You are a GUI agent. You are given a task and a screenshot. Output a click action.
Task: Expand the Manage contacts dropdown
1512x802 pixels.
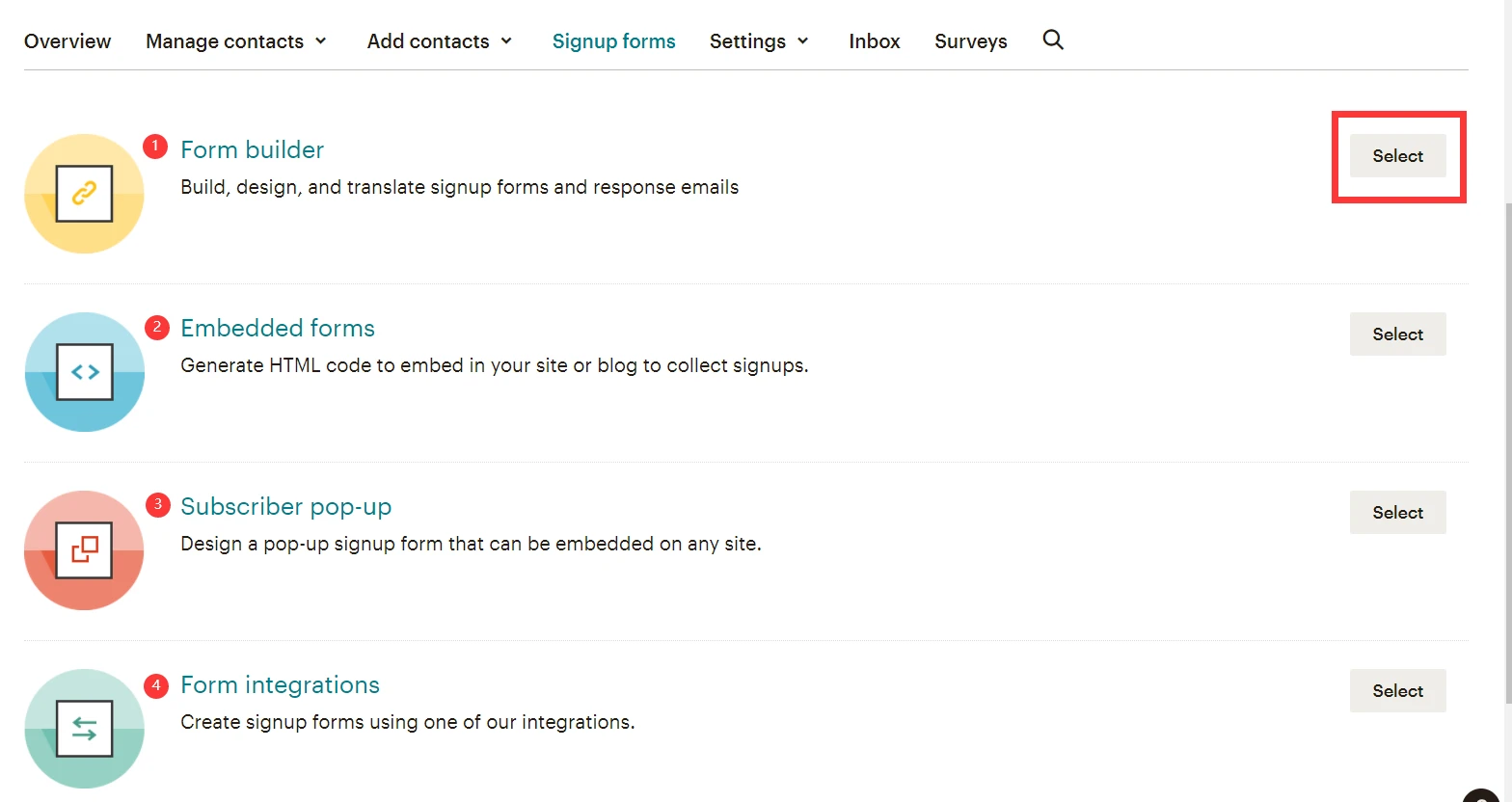pyautogui.click(x=236, y=41)
